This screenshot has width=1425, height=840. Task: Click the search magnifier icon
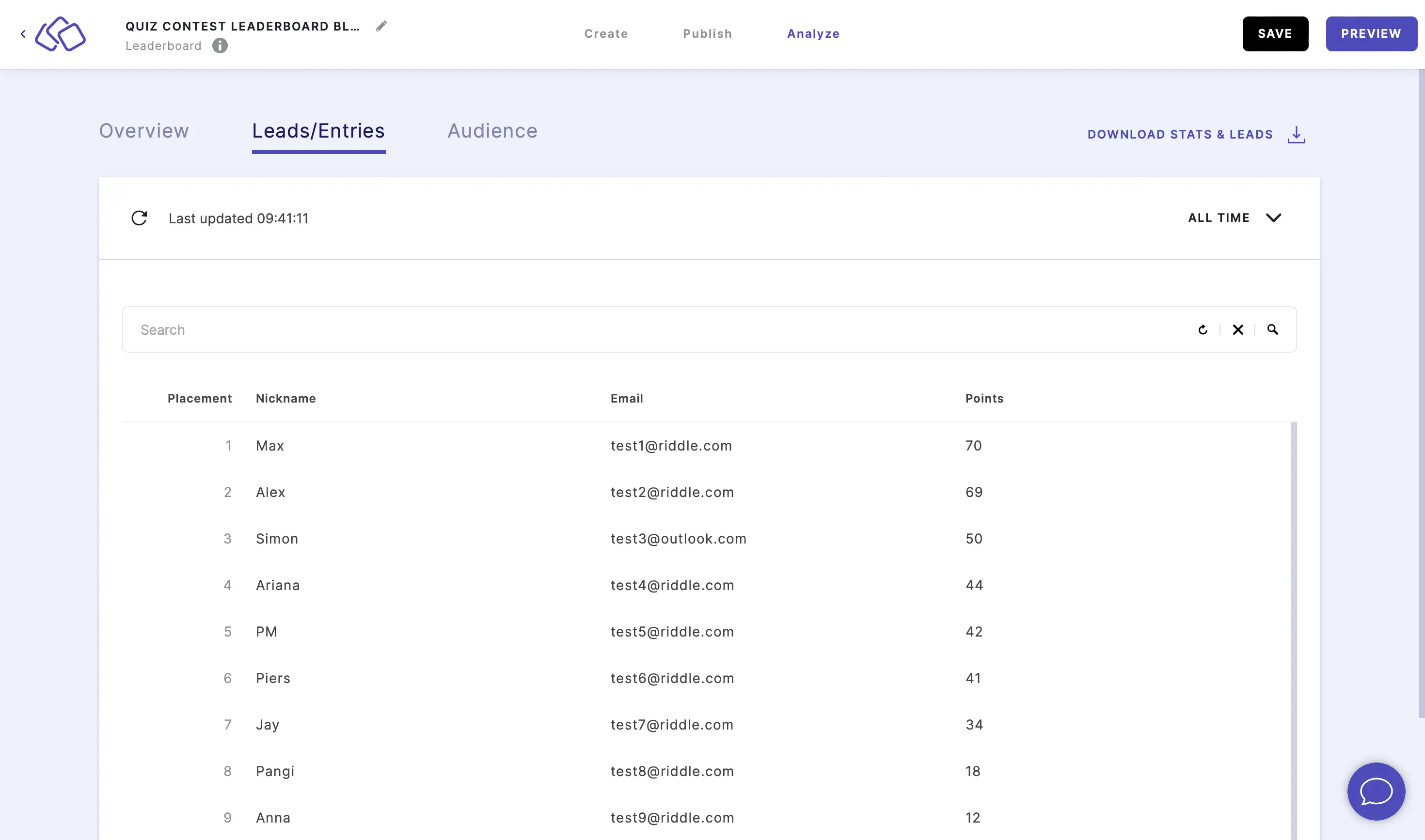point(1272,329)
